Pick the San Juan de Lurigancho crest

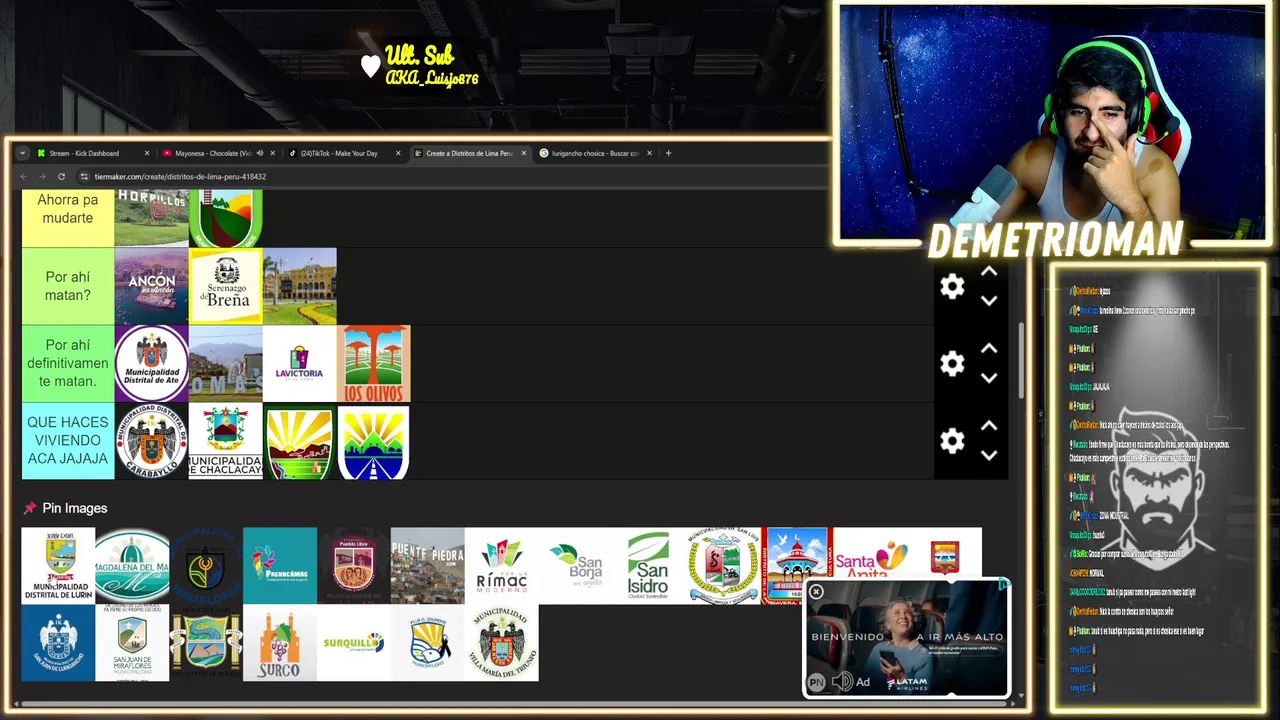(58, 642)
